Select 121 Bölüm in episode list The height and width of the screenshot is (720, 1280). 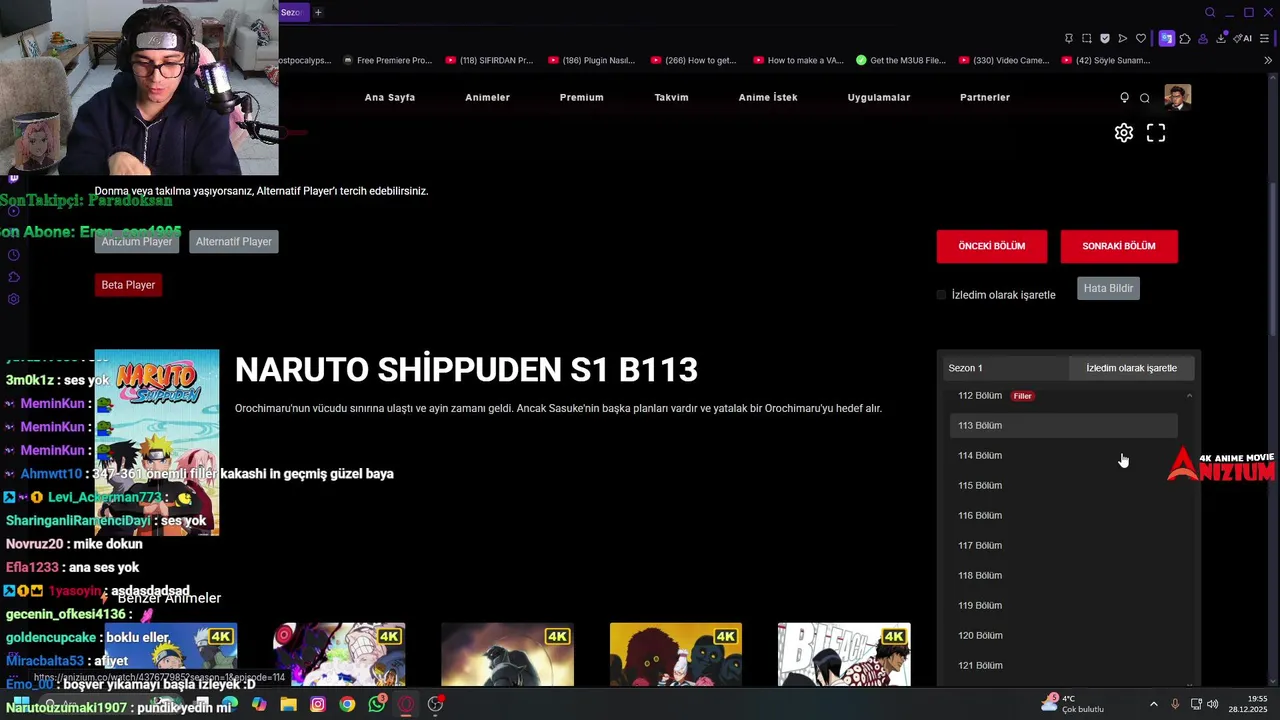tap(1063, 666)
